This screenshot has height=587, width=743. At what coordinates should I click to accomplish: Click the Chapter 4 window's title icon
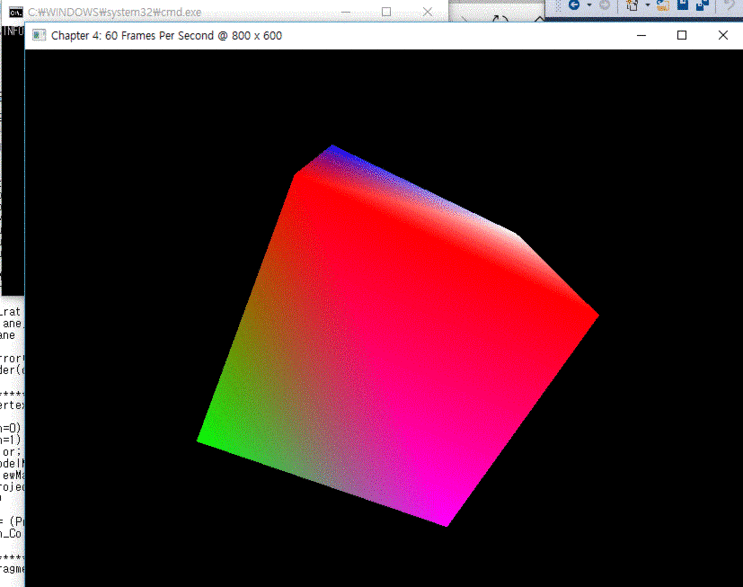click(39, 35)
